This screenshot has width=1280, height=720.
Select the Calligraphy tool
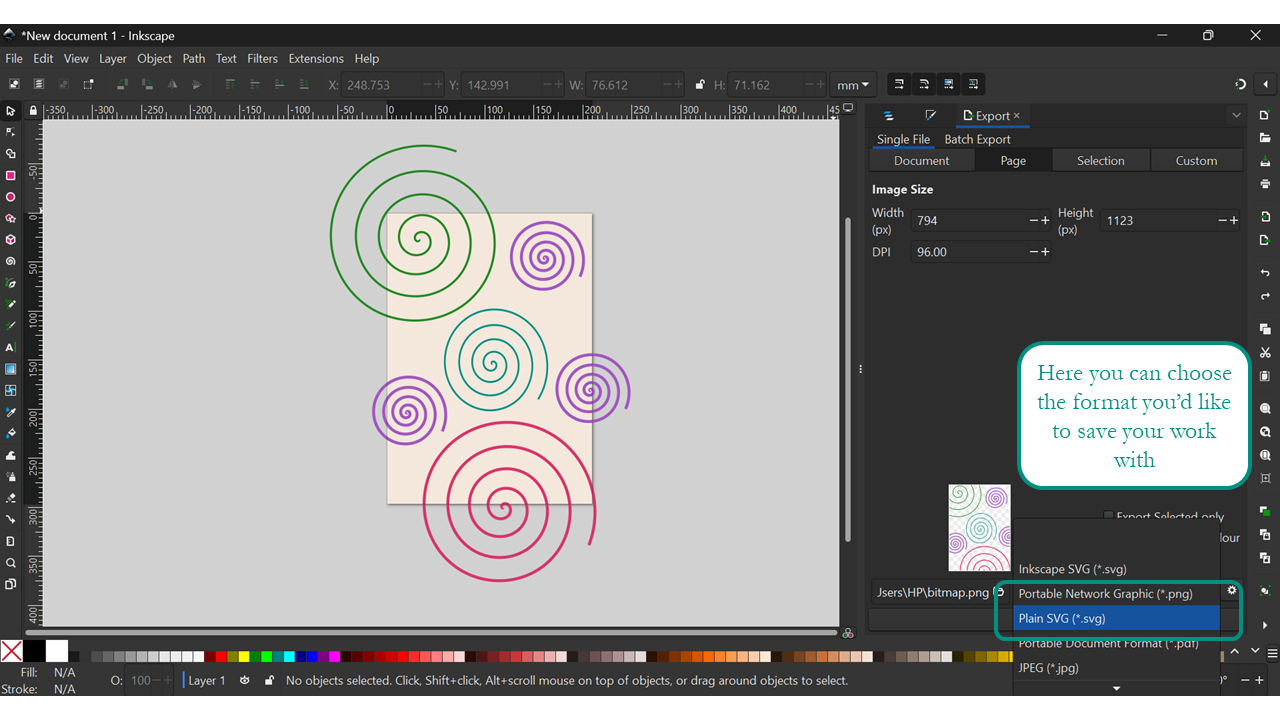[11, 326]
